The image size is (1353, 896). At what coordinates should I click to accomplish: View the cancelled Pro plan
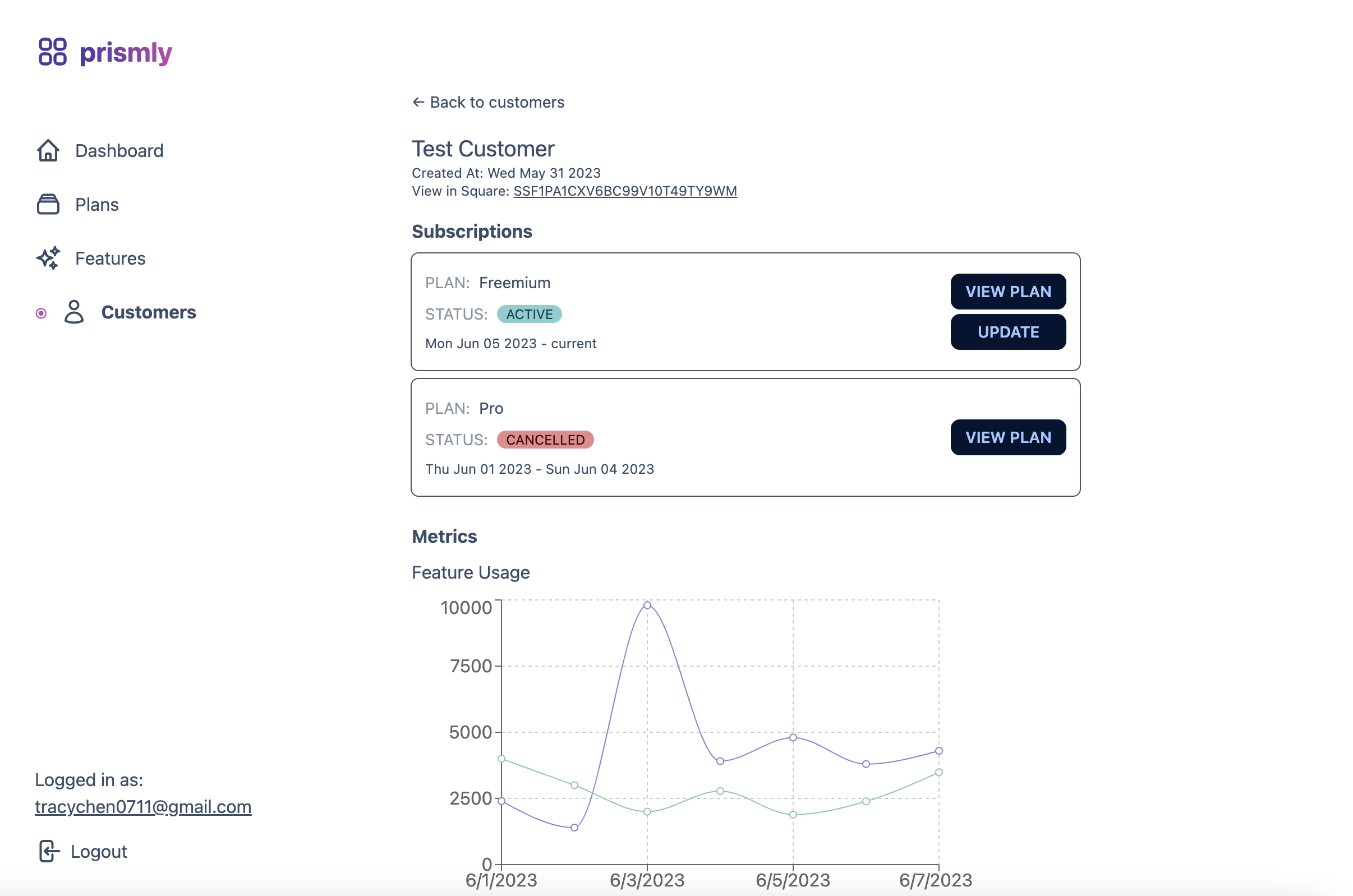click(x=1008, y=438)
